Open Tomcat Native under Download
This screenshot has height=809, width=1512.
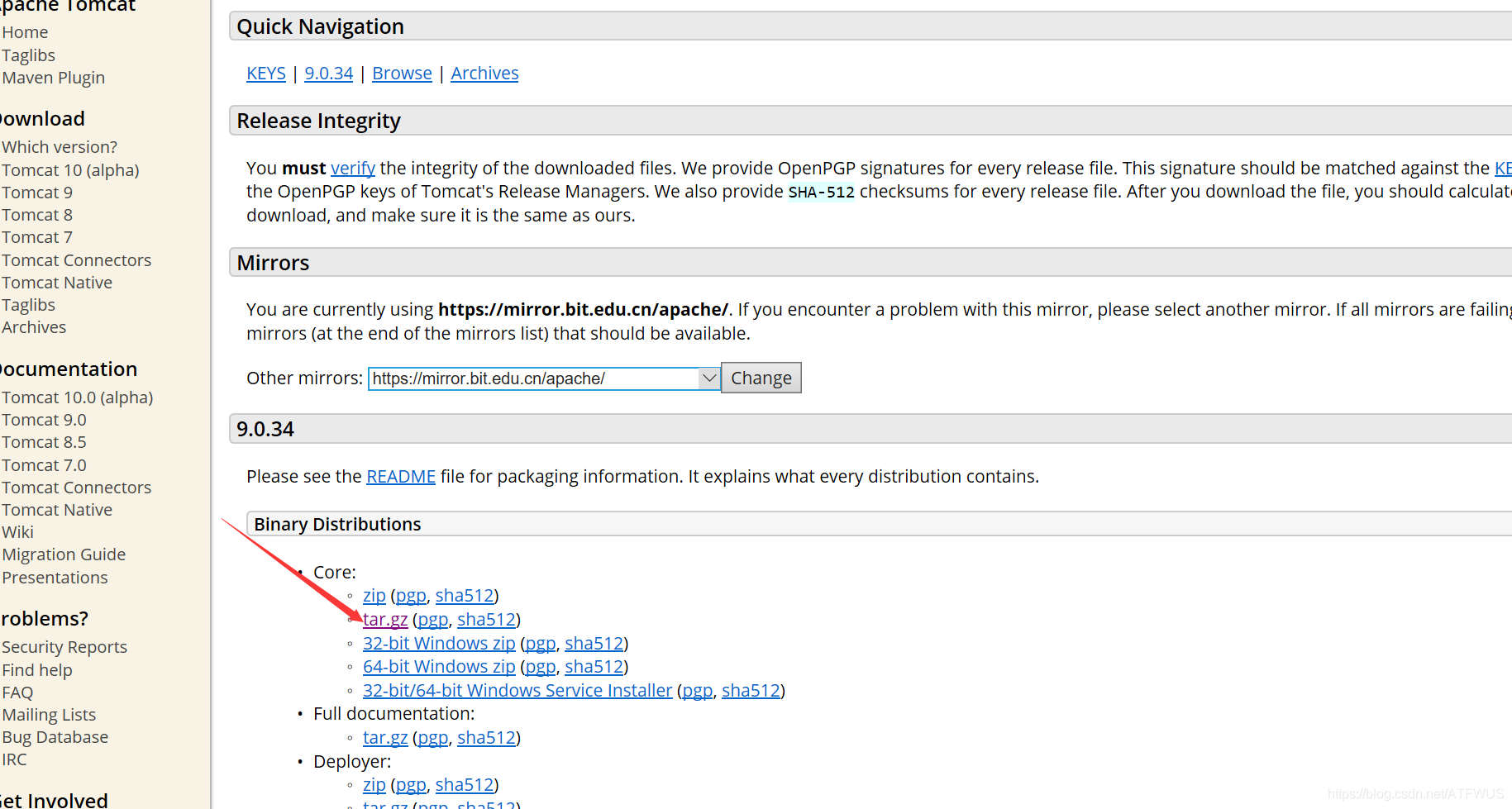click(x=57, y=283)
